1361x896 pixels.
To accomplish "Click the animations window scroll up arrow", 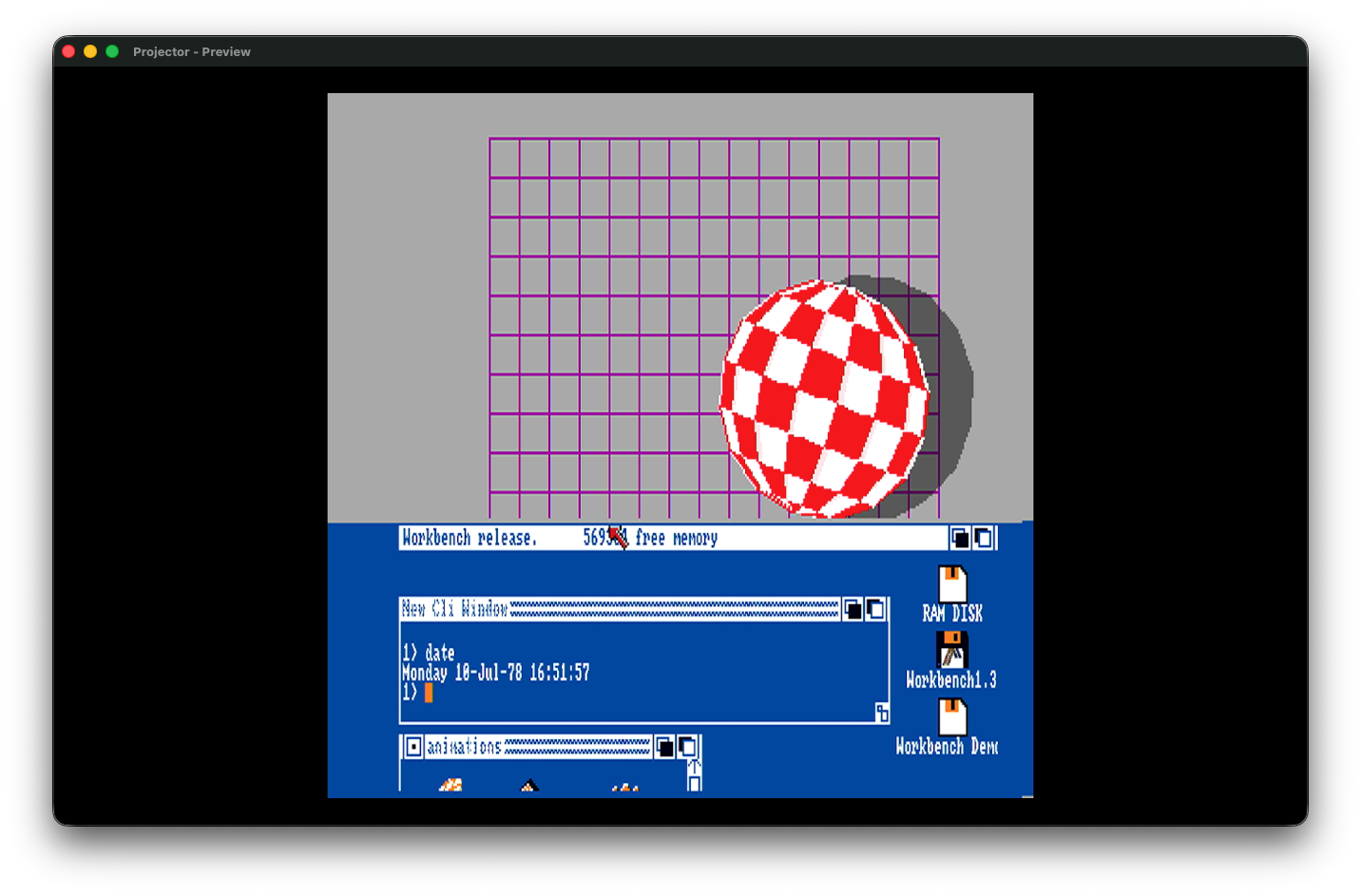I will (x=695, y=766).
